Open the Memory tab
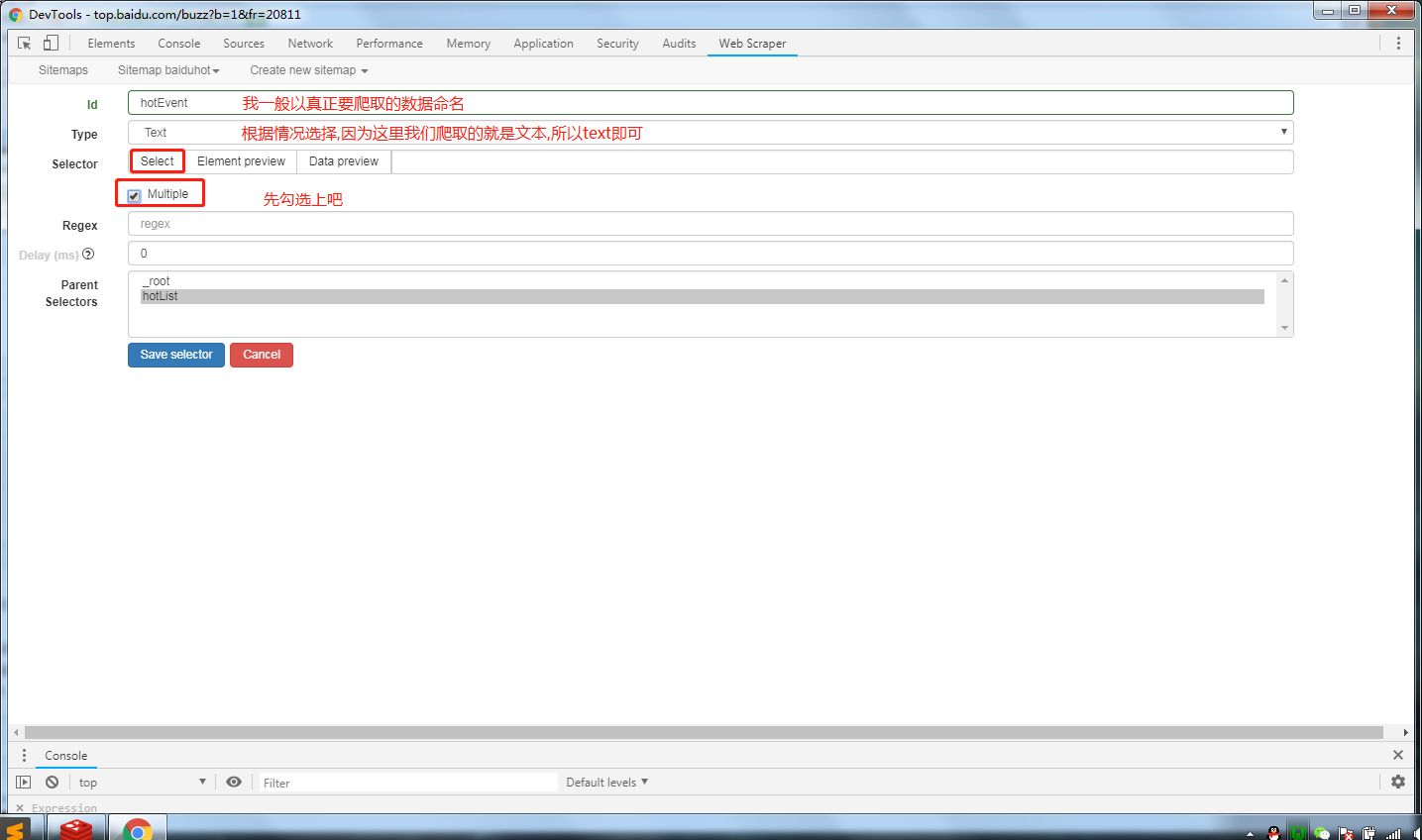This screenshot has width=1422, height=840. (469, 44)
